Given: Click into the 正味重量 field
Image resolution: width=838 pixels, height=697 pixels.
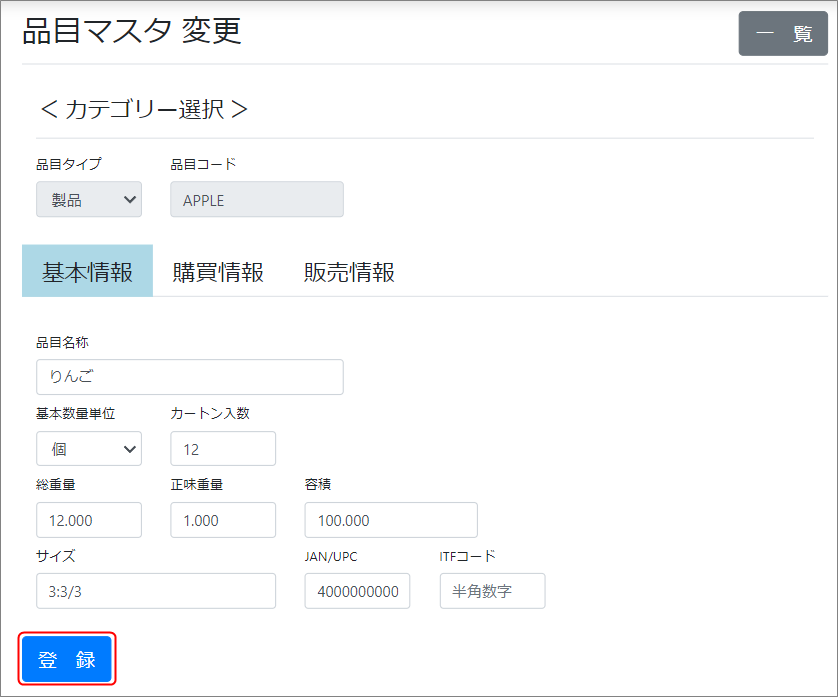Looking at the screenshot, I should (223, 520).
